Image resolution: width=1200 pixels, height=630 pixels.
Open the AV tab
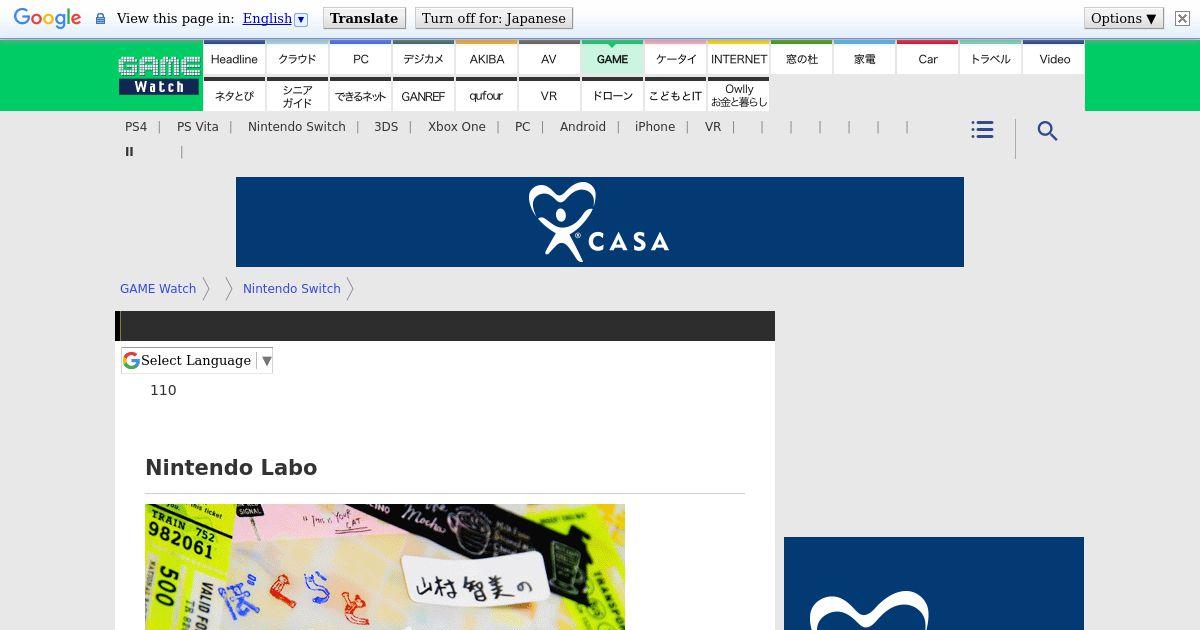tap(549, 59)
